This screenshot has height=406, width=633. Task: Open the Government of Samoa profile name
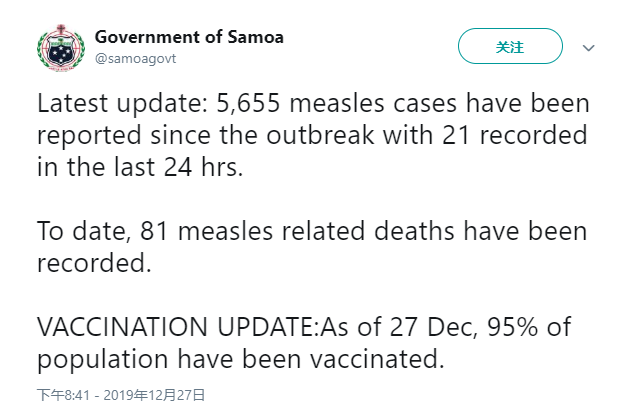tap(189, 37)
